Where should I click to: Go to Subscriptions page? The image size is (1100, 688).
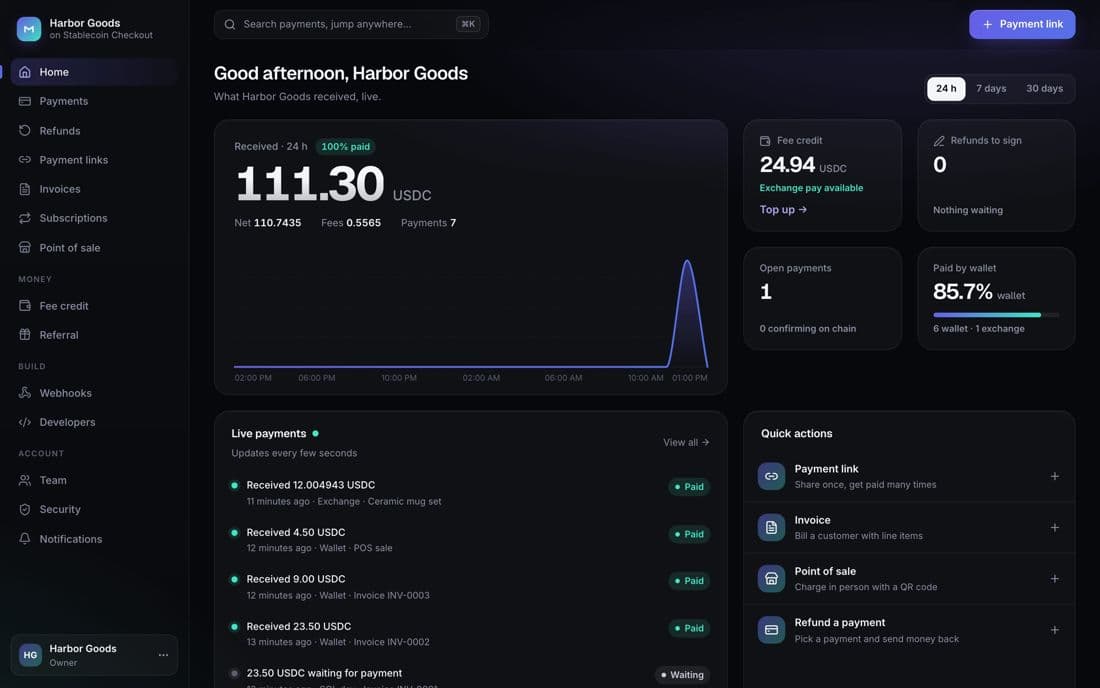click(x=93, y=218)
